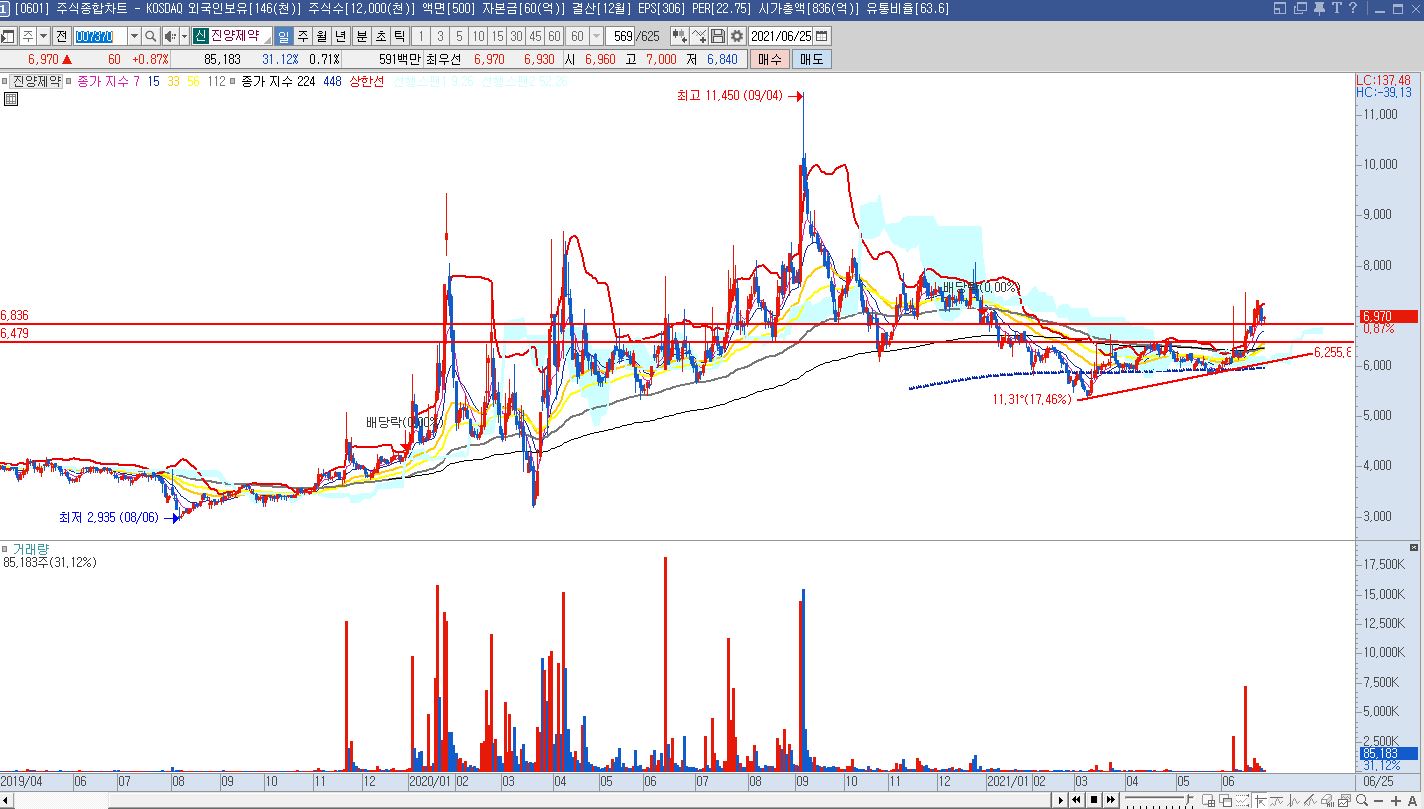Open the speaker options dropdown arrow
Screen dimensions: 1424x809
click(x=184, y=36)
